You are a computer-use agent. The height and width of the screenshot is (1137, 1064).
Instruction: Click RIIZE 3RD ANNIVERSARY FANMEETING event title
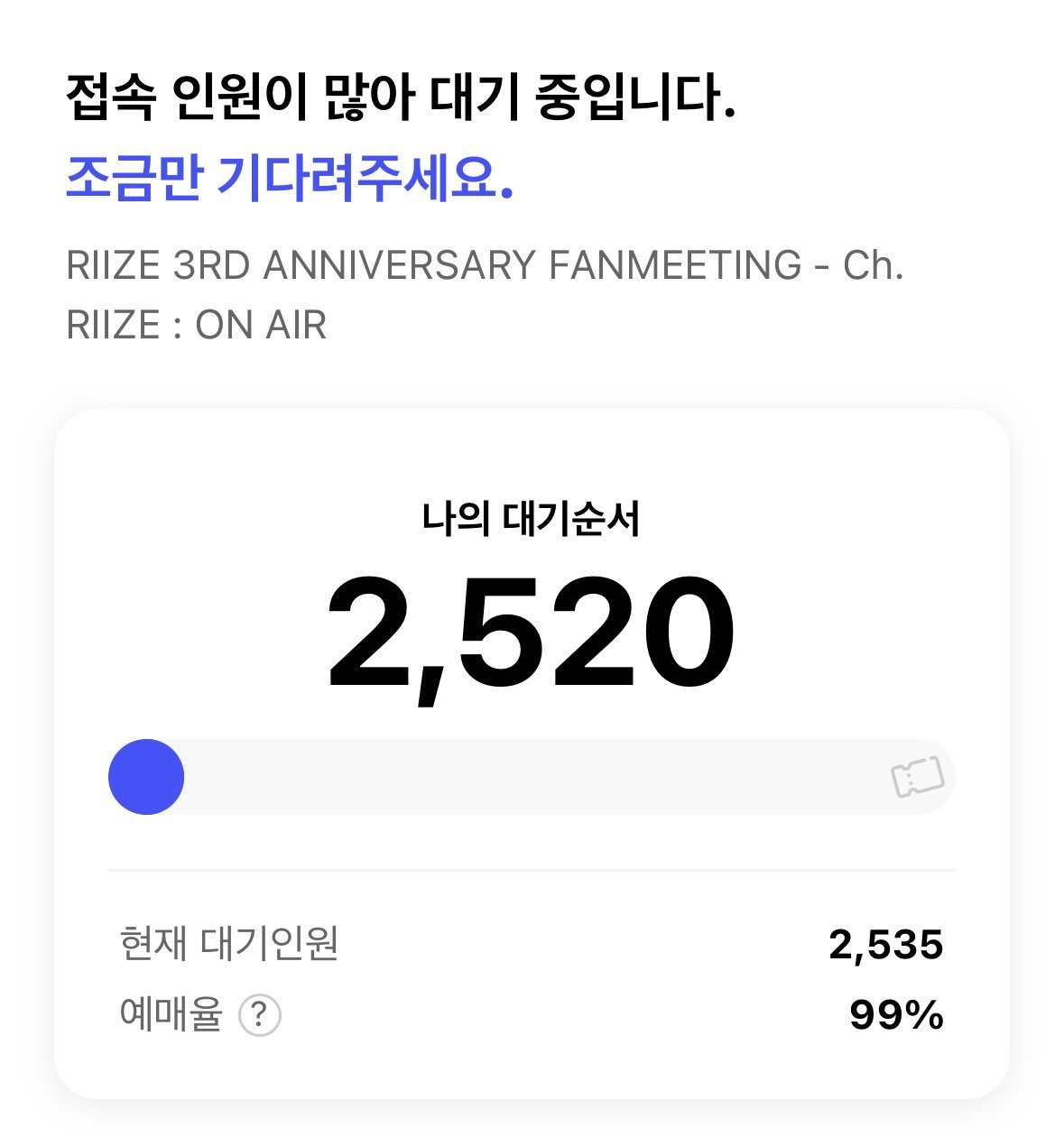(486, 265)
